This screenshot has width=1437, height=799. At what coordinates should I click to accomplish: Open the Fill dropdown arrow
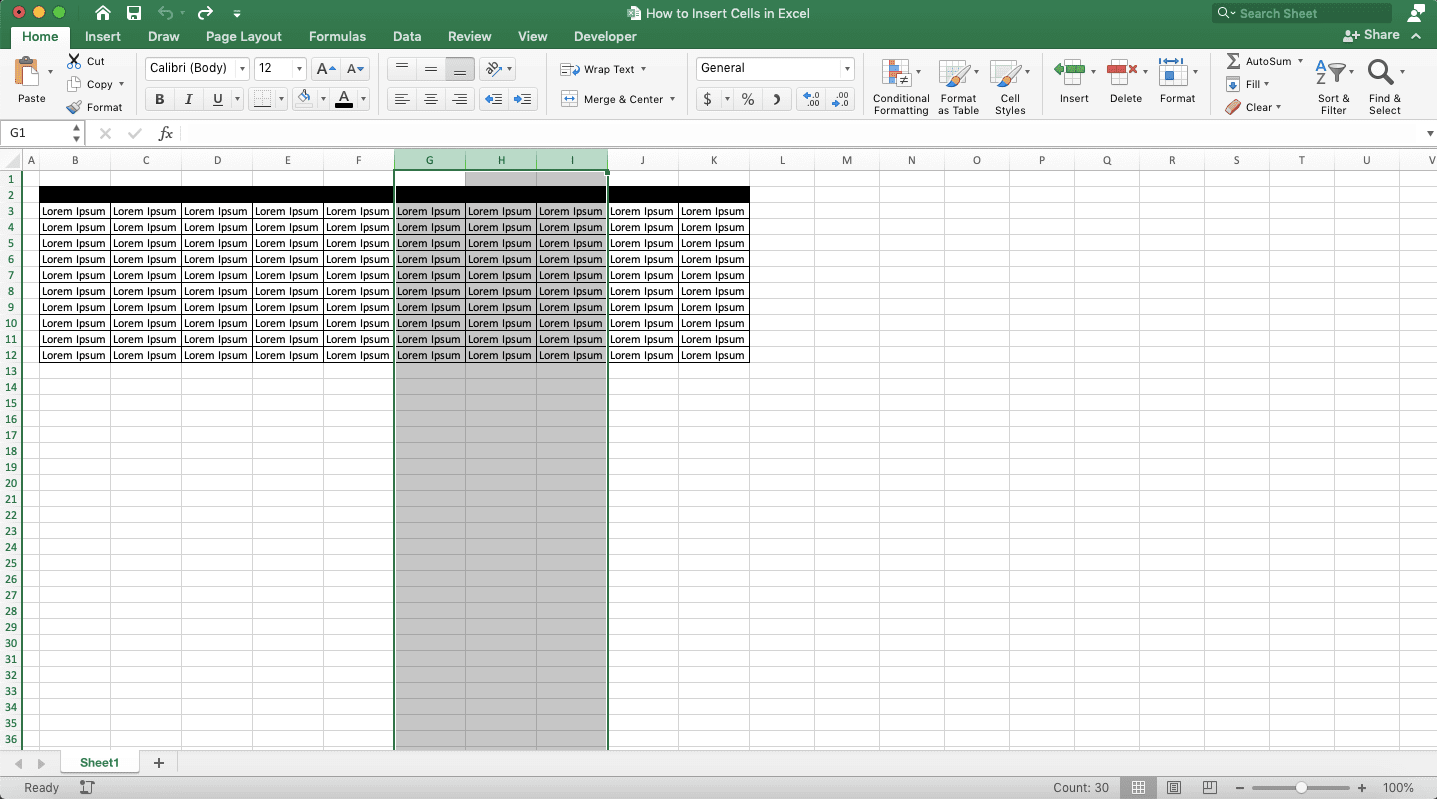point(1266,84)
